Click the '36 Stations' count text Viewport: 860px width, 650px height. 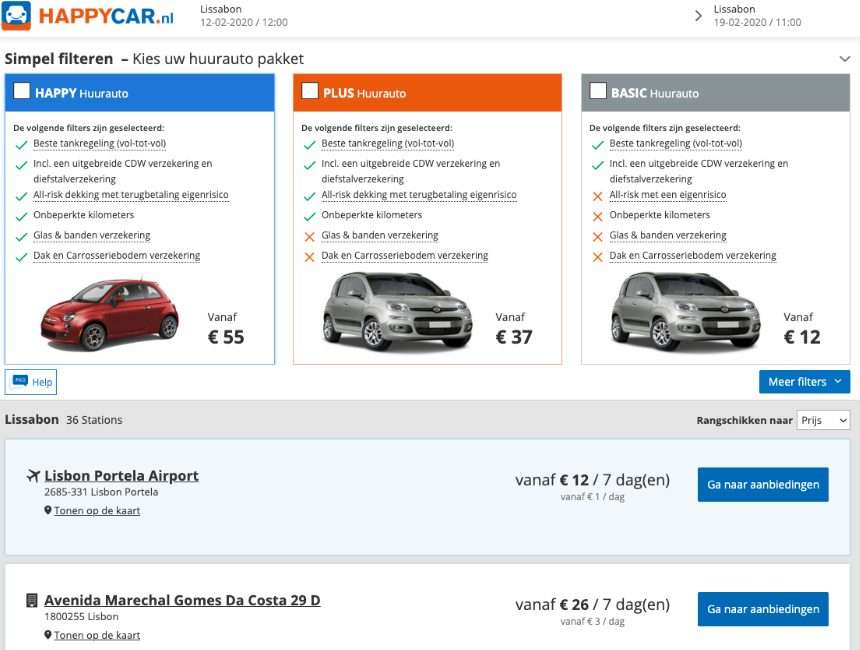(x=94, y=420)
